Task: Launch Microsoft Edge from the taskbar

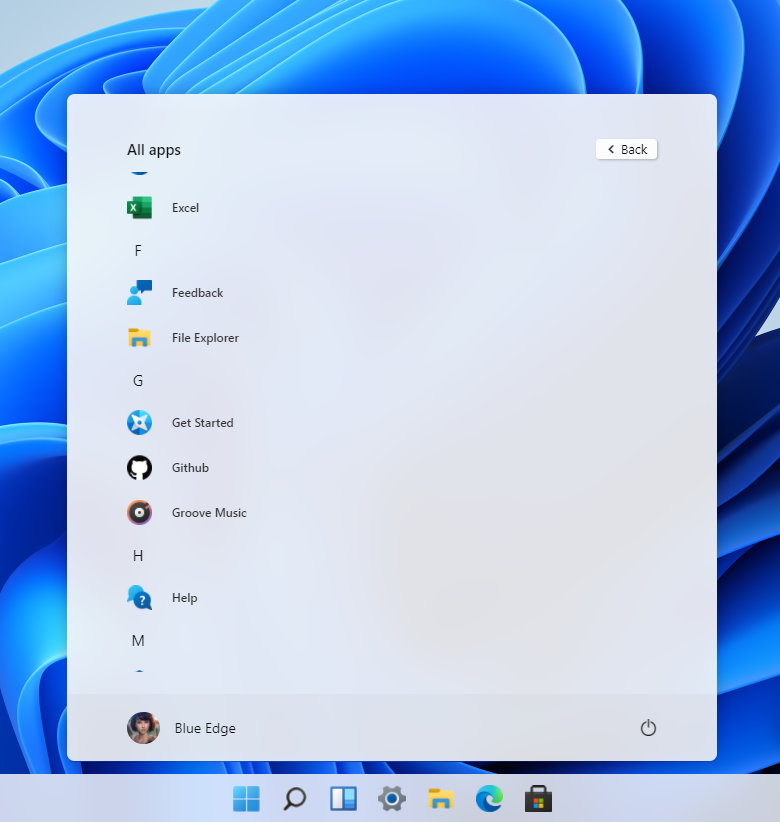Action: (x=490, y=799)
